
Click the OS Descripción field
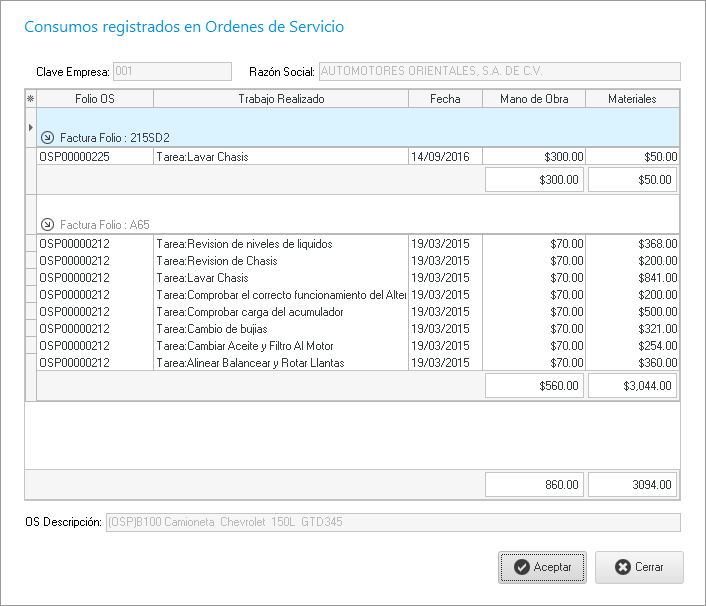392,523
